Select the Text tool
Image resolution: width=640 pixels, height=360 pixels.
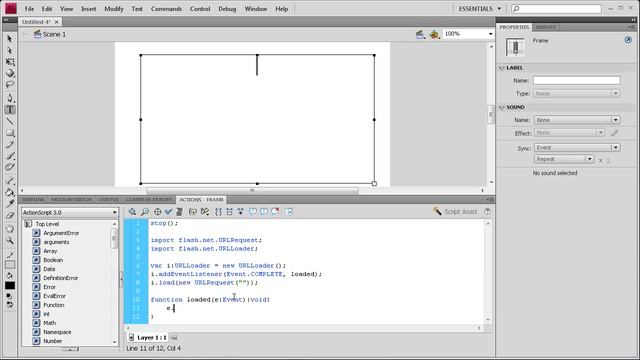pyautogui.click(x=10, y=109)
